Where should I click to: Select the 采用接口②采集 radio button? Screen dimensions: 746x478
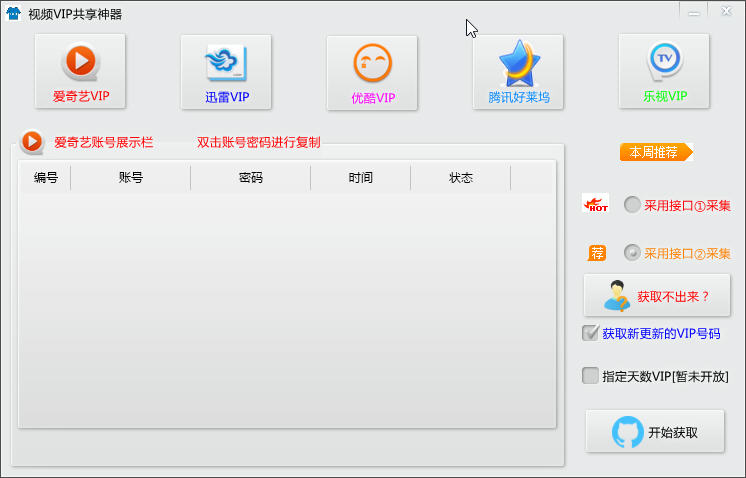coord(632,253)
